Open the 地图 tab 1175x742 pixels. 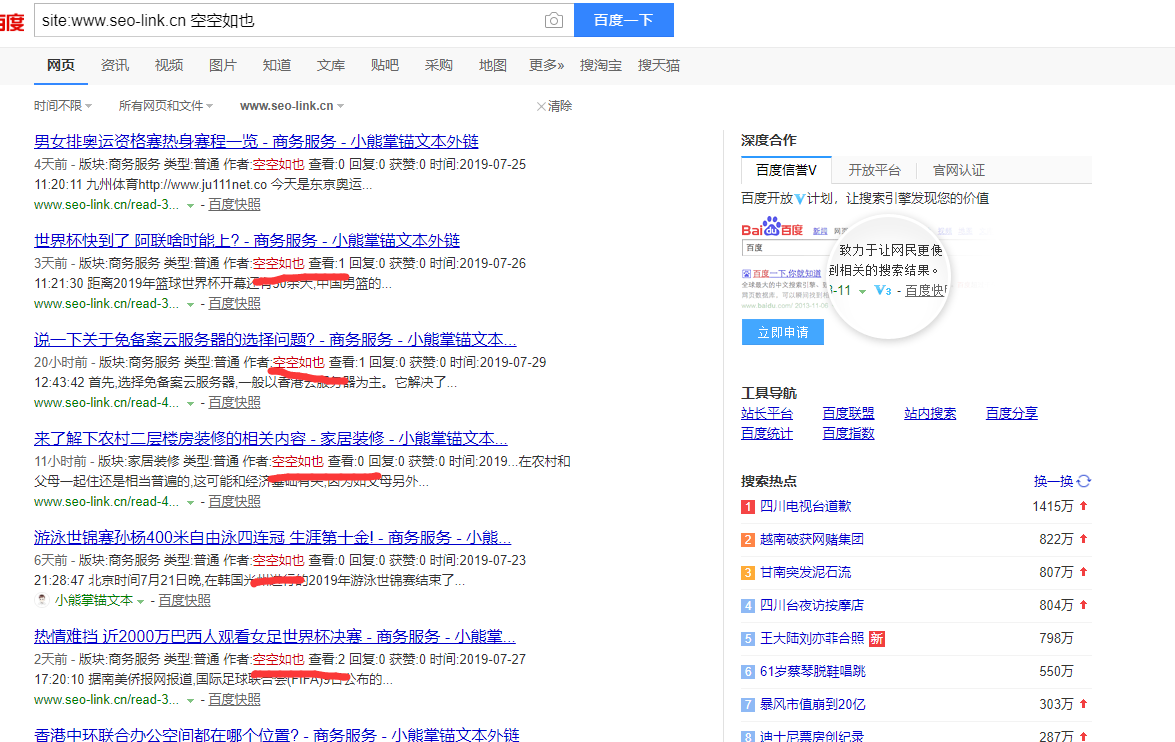492,65
